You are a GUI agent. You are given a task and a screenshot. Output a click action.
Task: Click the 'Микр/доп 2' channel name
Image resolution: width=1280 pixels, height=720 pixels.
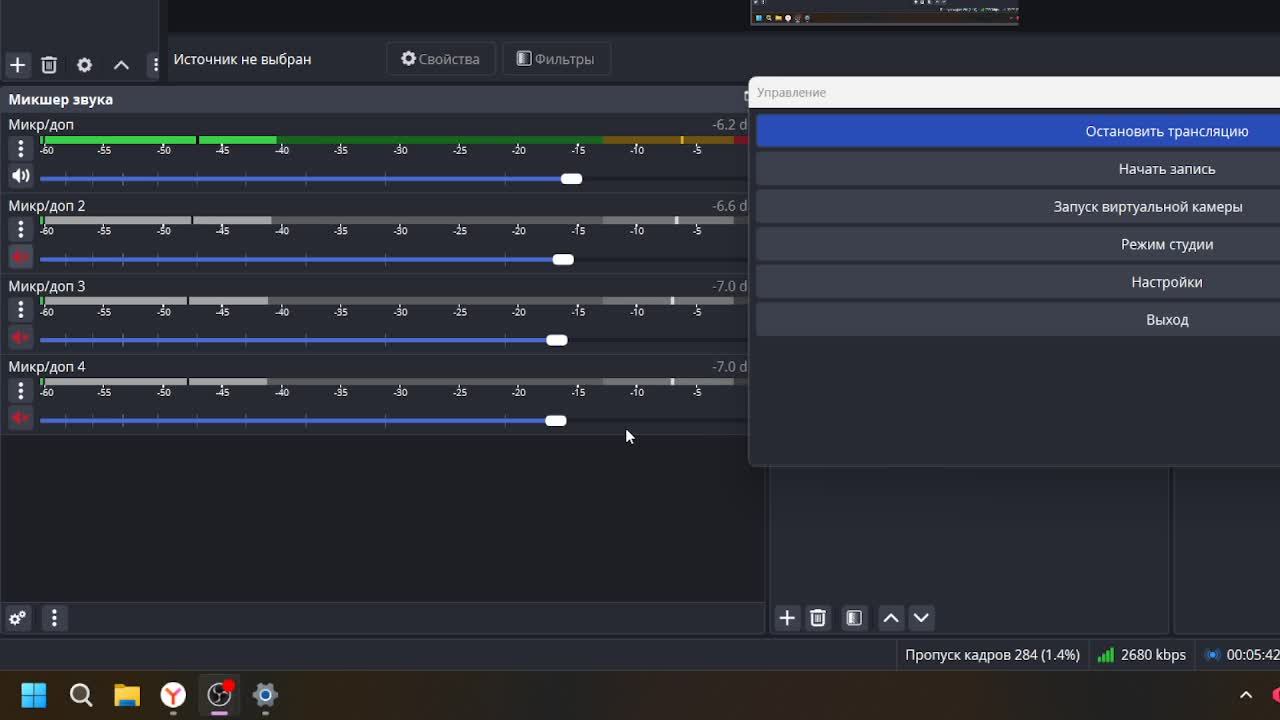click(47, 206)
